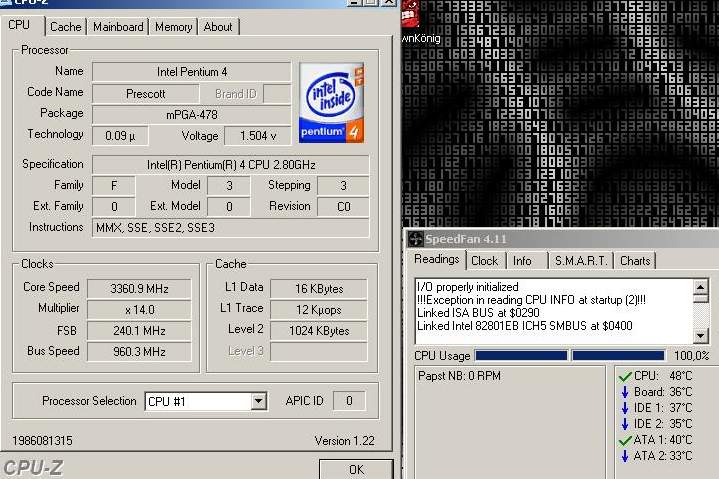
Task: Click the Technology value 0.09 µ
Action: click(x=120, y=136)
